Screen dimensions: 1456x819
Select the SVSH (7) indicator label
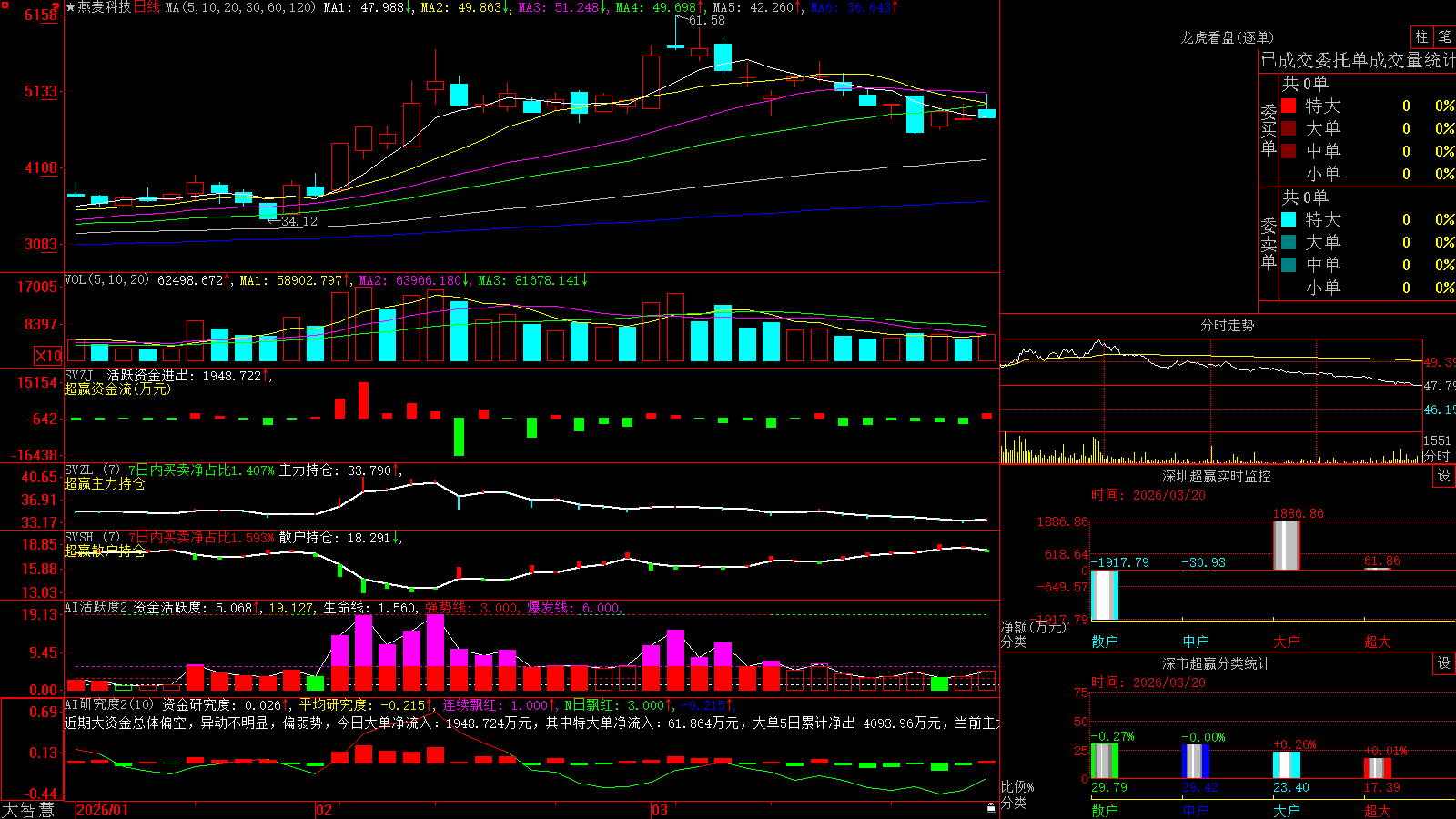[92, 538]
